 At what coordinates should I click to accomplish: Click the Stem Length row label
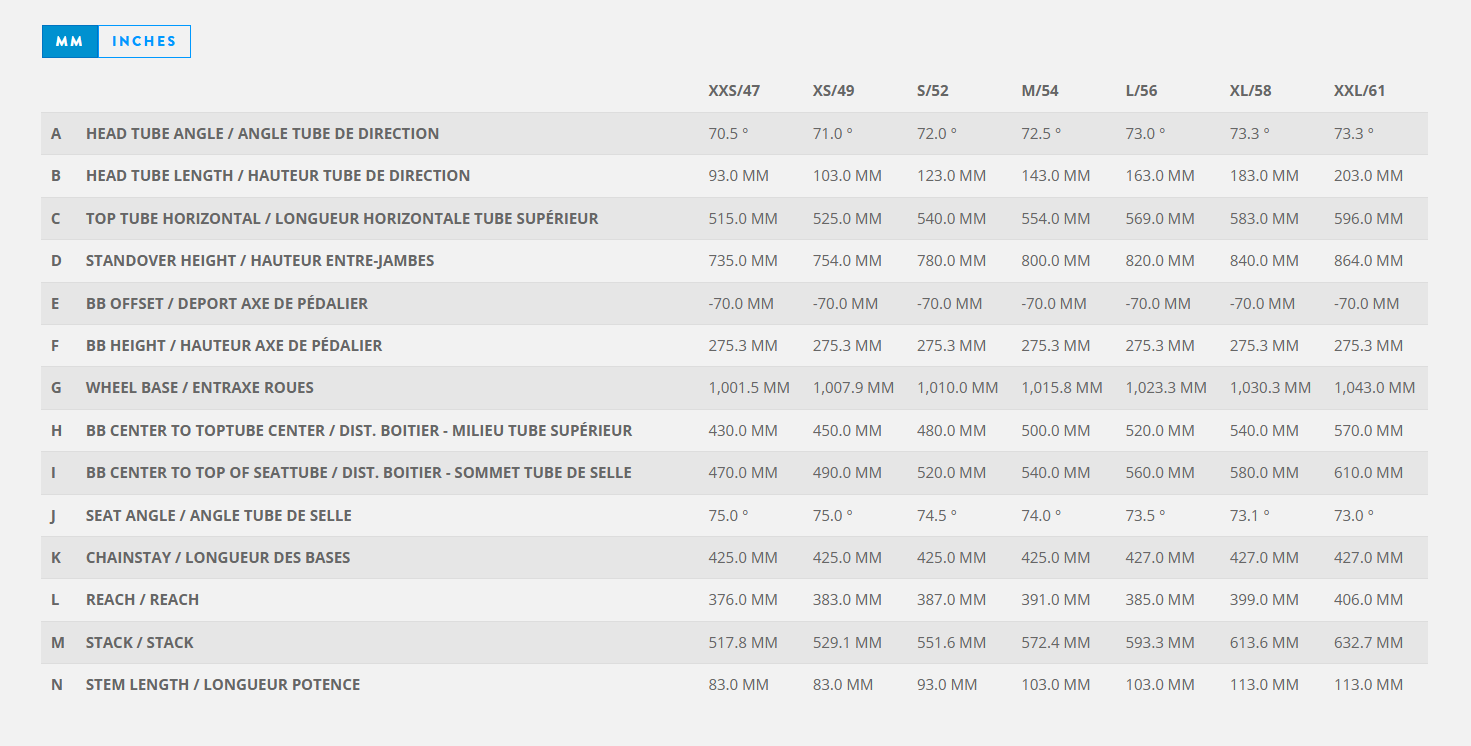[222, 685]
